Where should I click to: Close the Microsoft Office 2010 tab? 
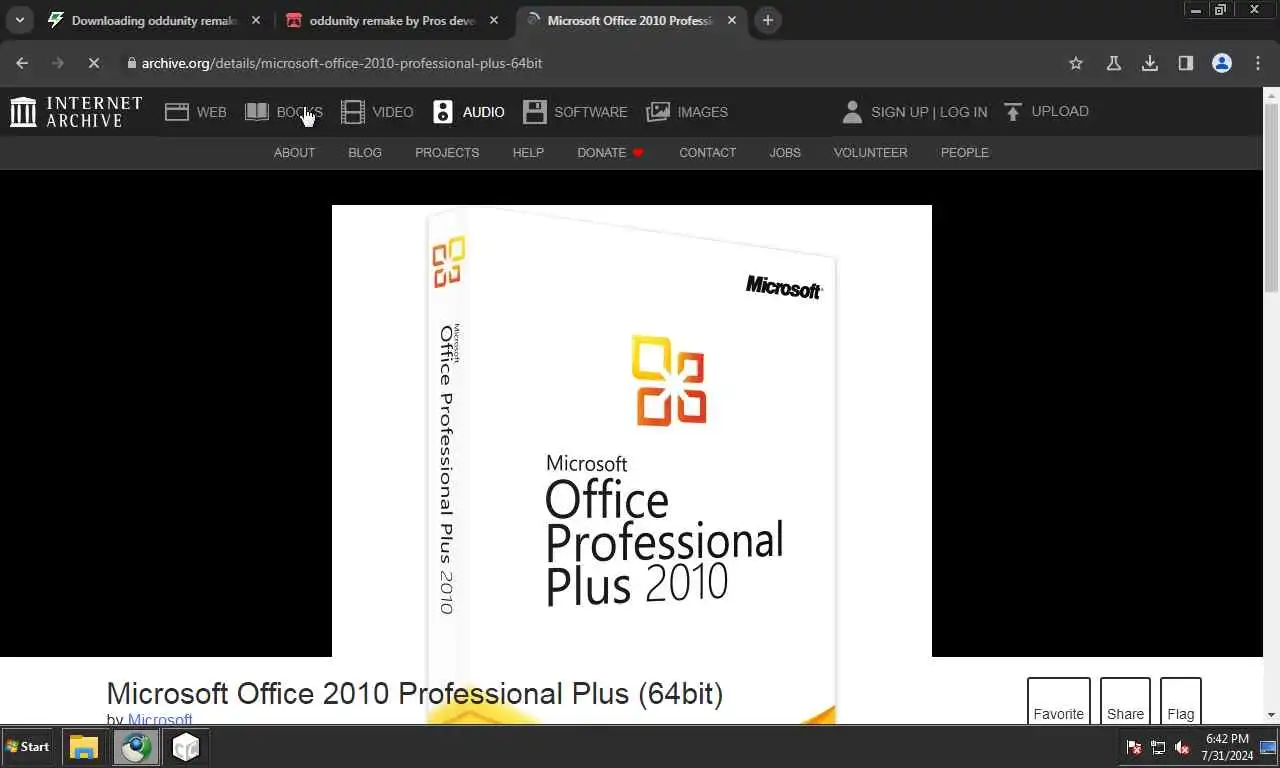(x=732, y=20)
